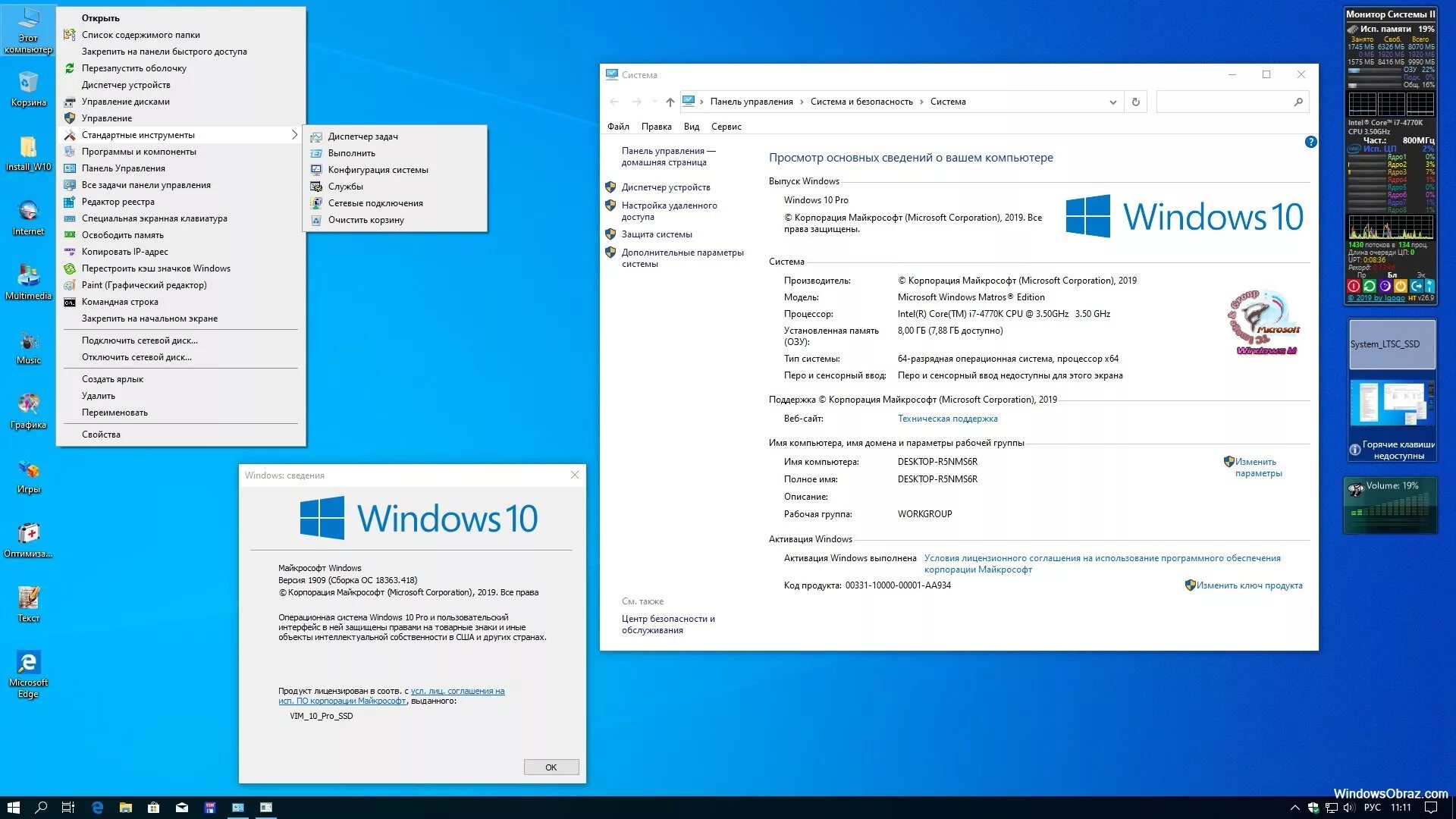Click the green restart icon in System Monitor gadget
Screen dimensions: 1456x819
1370,286
